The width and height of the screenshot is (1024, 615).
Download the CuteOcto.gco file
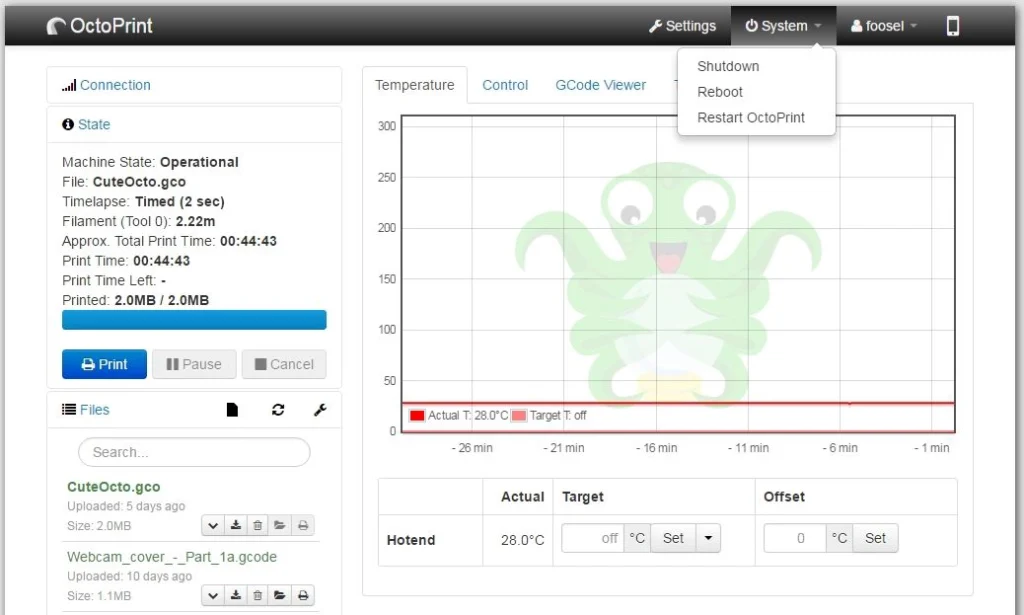(236, 525)
